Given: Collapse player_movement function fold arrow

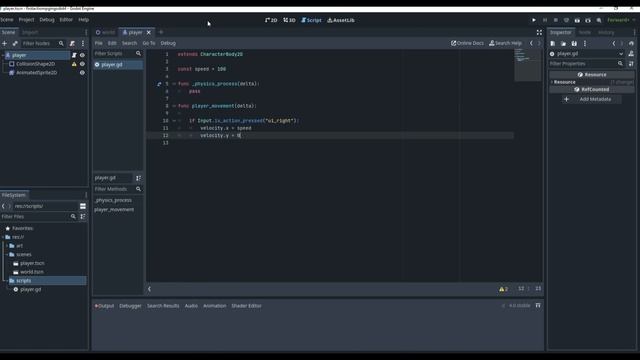Looking at the screenshot, I should point(174,106).
